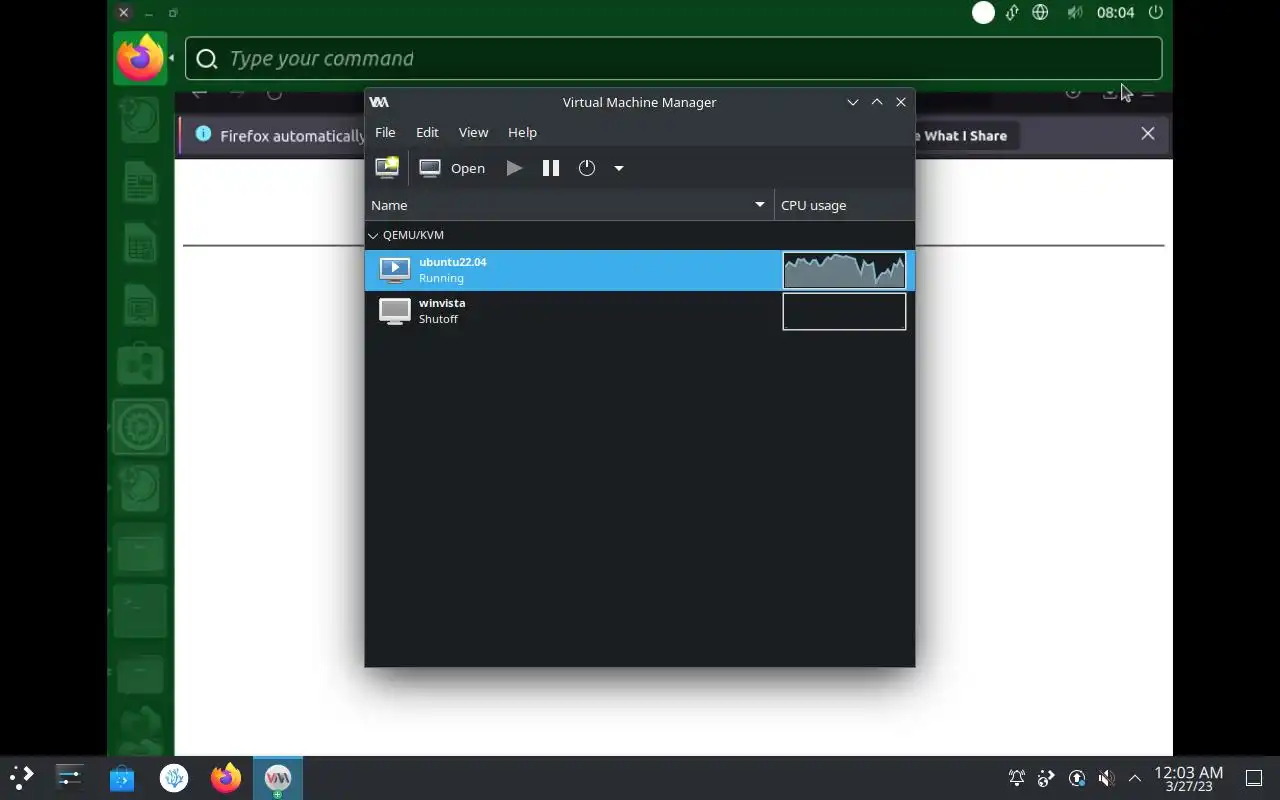Click the CPU usage column header

pos(844,205)
